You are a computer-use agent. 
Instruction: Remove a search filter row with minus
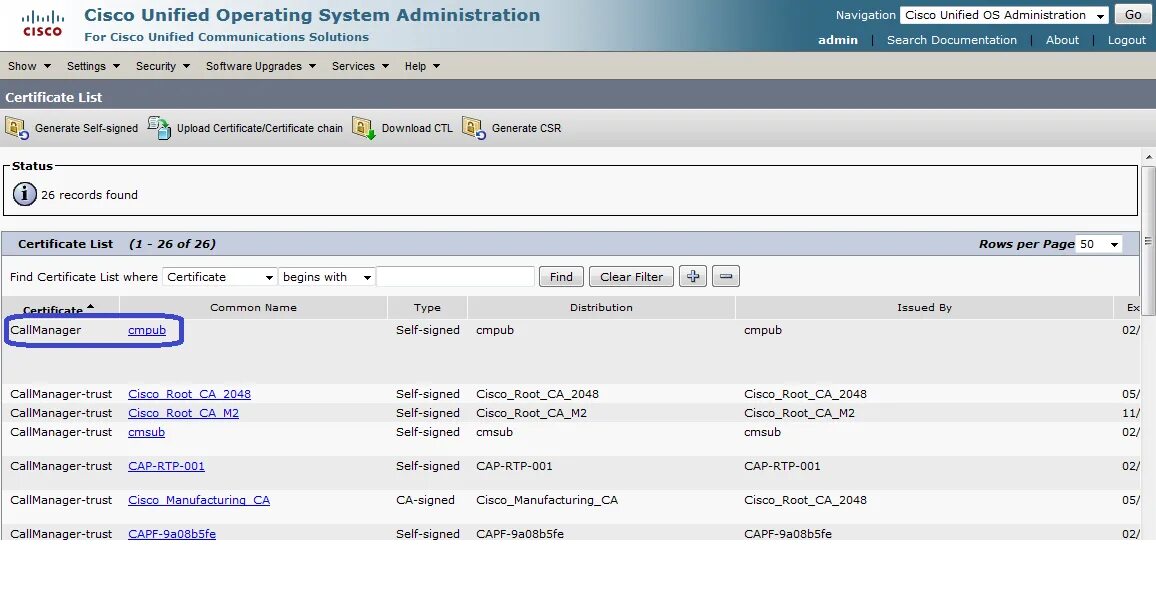click(725, 277)
